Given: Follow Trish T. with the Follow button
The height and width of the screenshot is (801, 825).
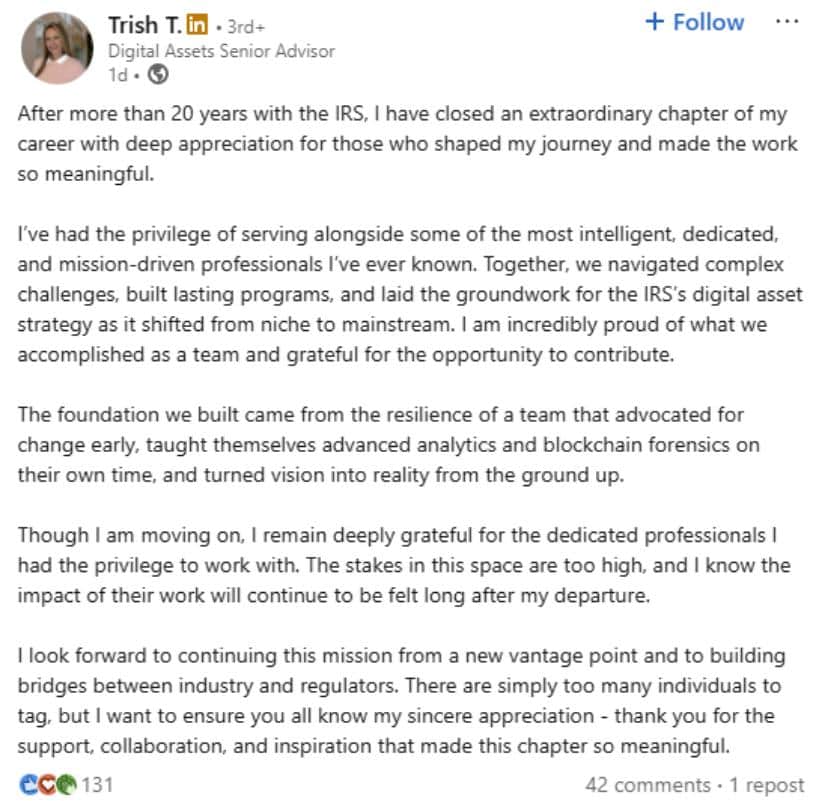Looking at the screenshot, I should click(x=695, y=22).
